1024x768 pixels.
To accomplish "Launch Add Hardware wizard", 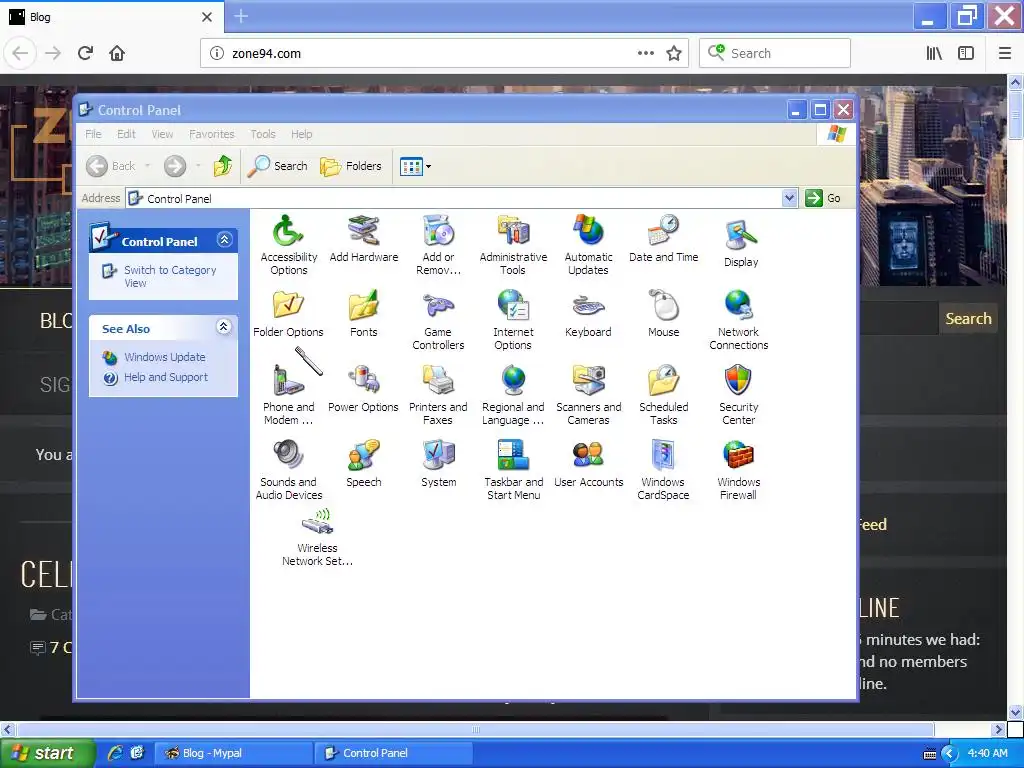I will pos(364,240).
